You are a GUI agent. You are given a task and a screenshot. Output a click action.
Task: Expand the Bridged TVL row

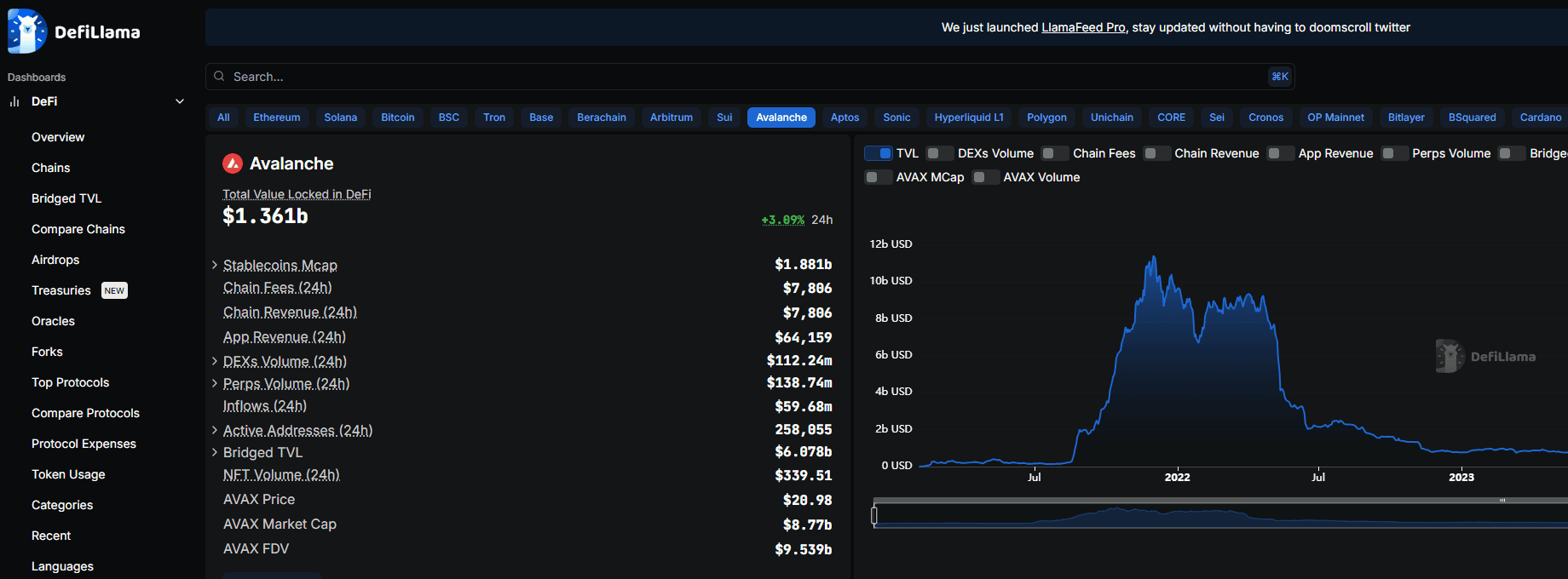pyautogui.click(x=215, y=452)
